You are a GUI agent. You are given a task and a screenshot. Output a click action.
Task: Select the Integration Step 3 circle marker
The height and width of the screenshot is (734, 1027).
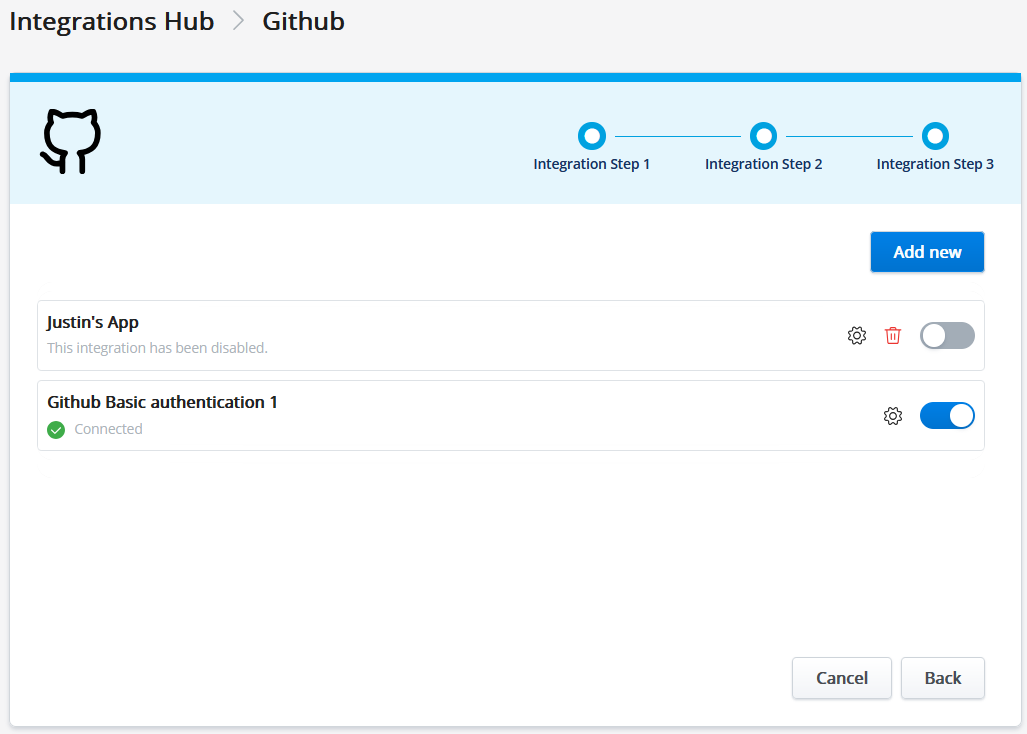coord(935,136)
